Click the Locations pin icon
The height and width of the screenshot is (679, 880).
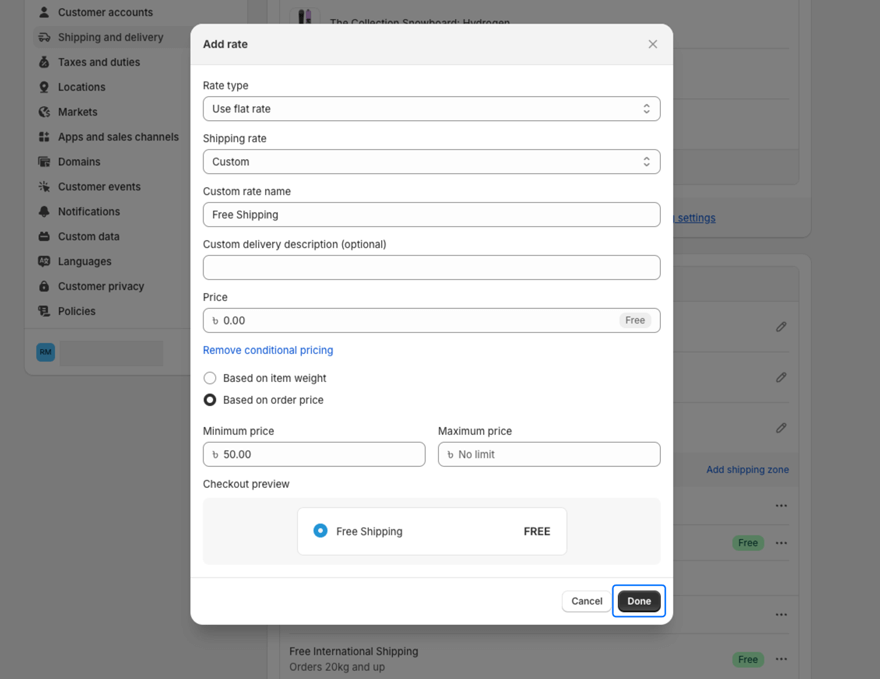coord(44,87)
